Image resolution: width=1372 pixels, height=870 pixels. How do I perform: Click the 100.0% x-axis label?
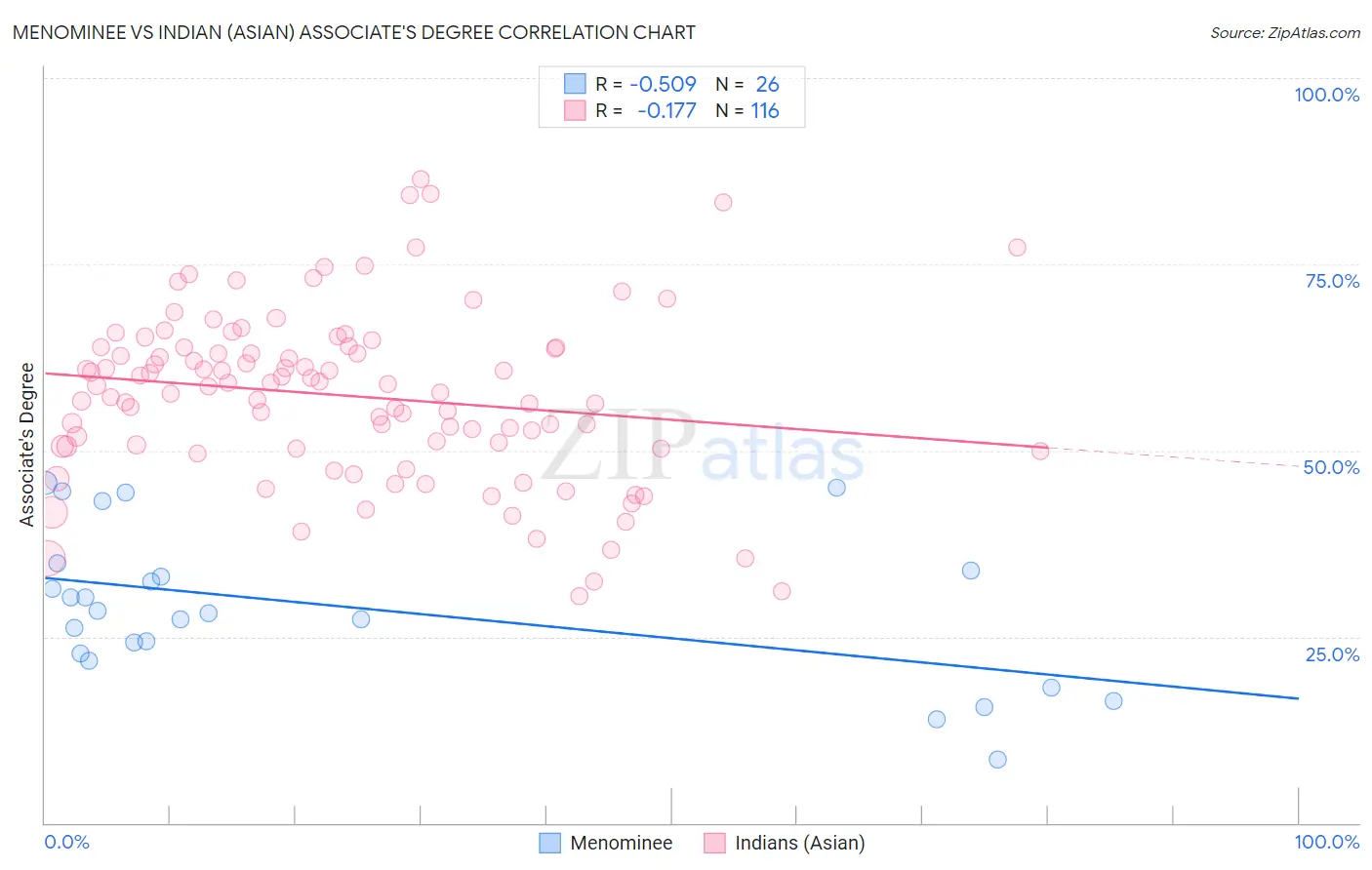(1327, 842)
